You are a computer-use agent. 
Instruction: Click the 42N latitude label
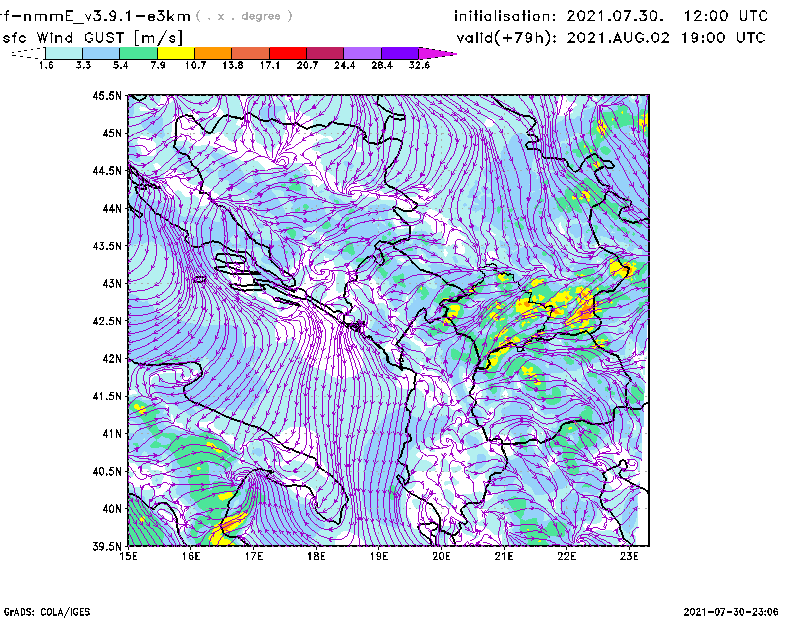coord(112,358)
